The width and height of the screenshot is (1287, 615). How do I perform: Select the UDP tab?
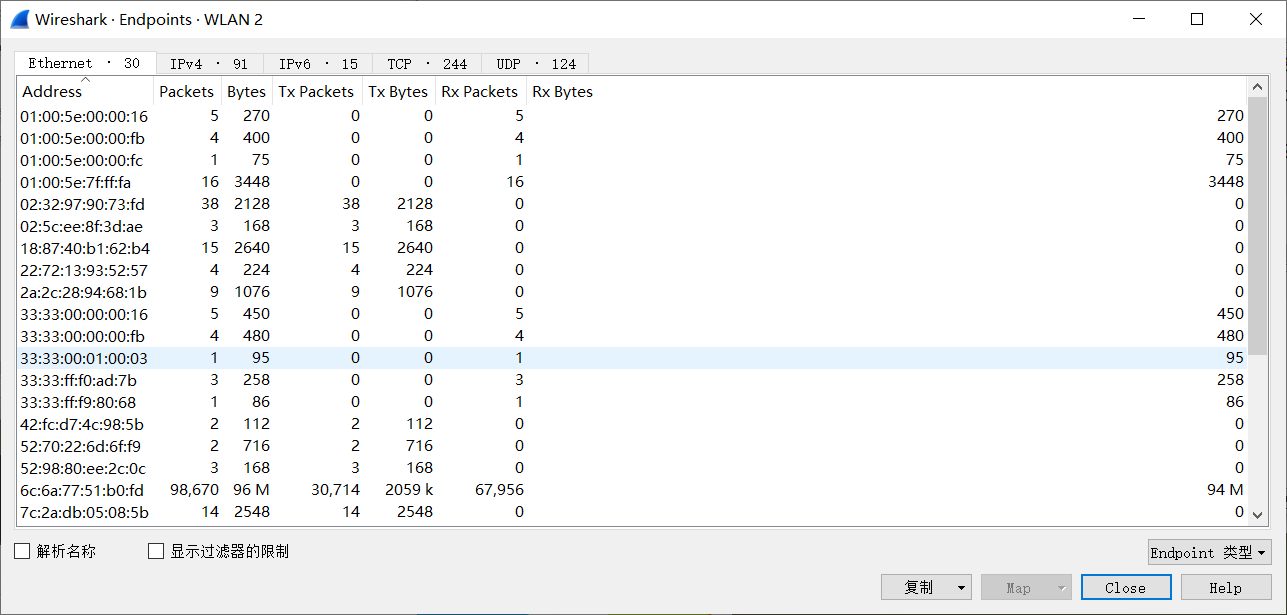(535, 64)
